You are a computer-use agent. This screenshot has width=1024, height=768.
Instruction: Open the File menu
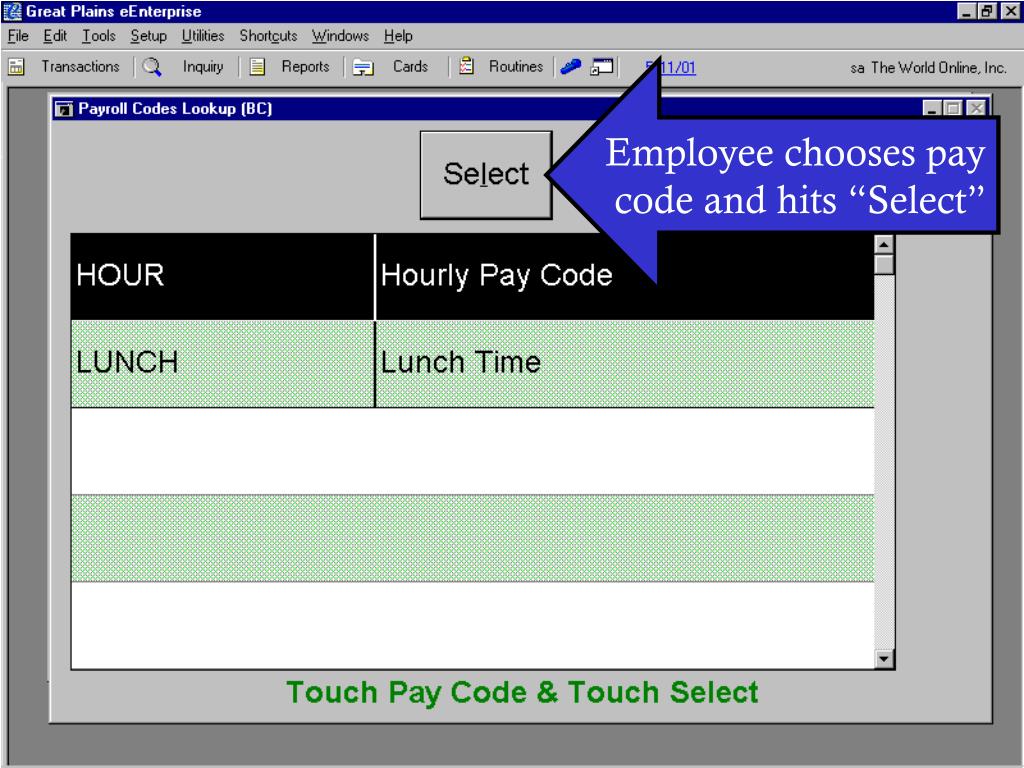click(x=18, y=36)
